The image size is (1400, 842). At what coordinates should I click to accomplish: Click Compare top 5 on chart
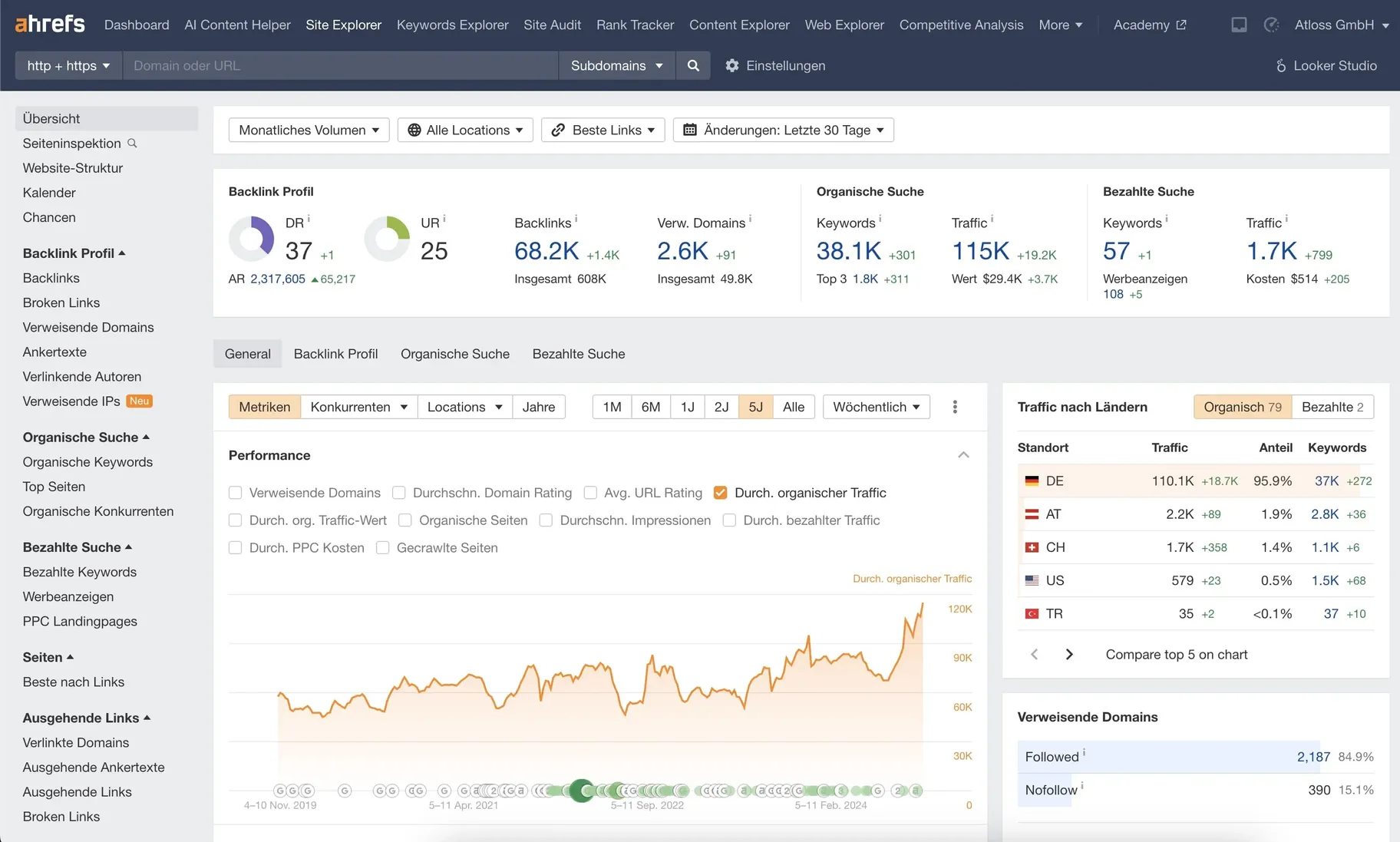pos(1176,655)
